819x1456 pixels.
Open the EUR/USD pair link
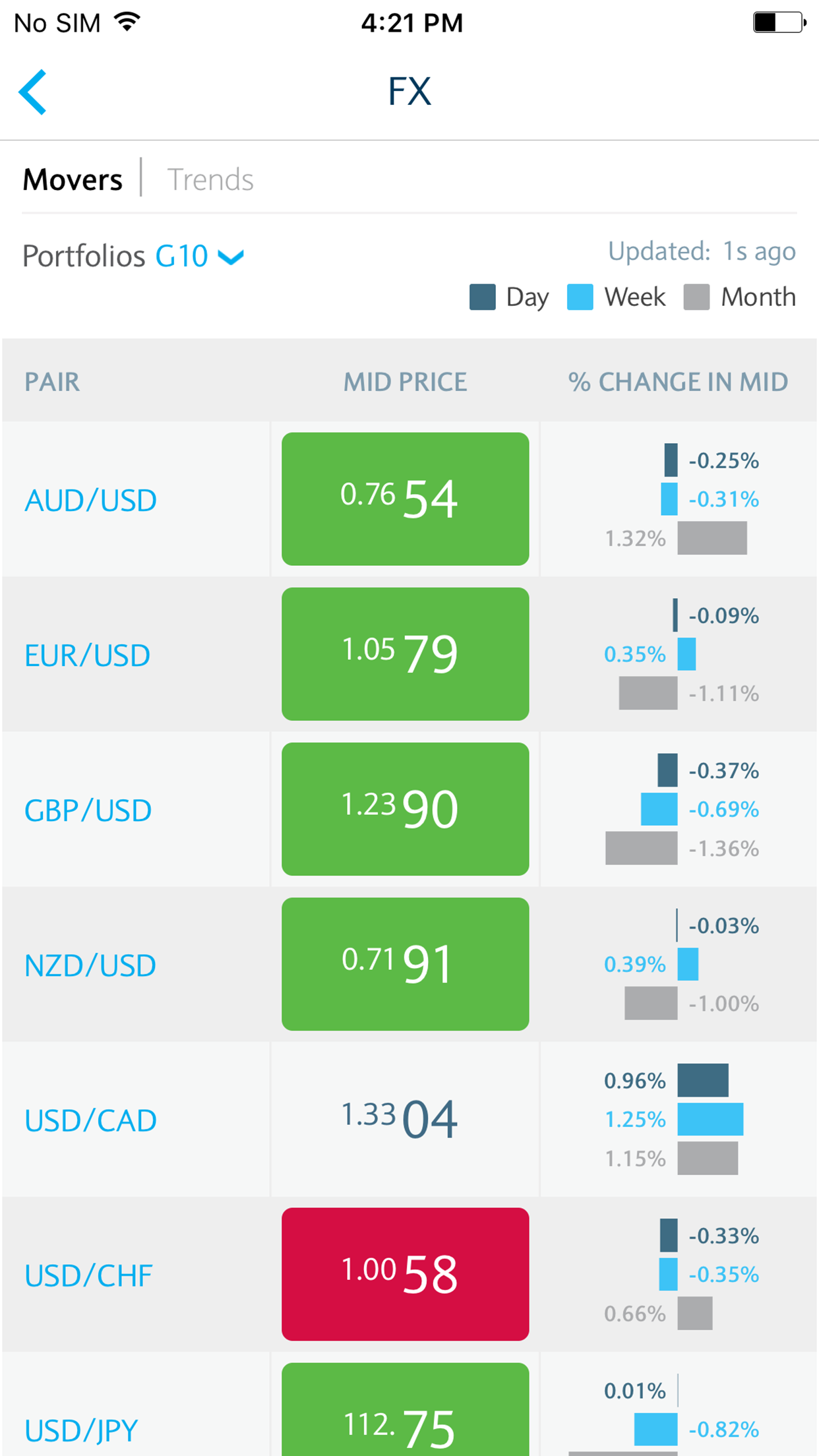pyautogui.click(x=87, y=655)
